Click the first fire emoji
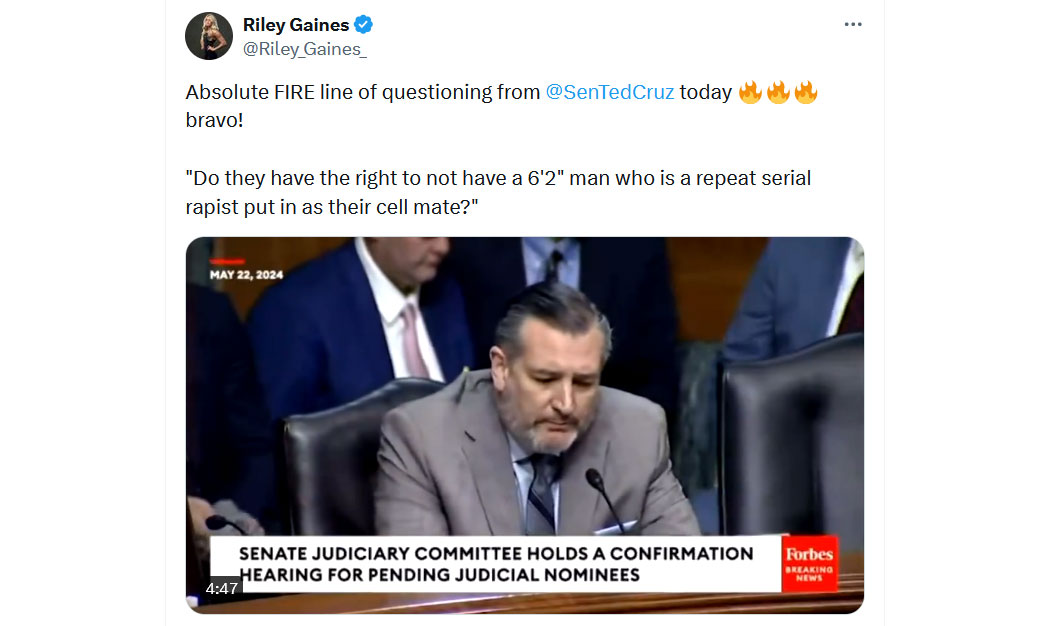This screenshot has width=1050, height=626. click(x=750, y=92)
